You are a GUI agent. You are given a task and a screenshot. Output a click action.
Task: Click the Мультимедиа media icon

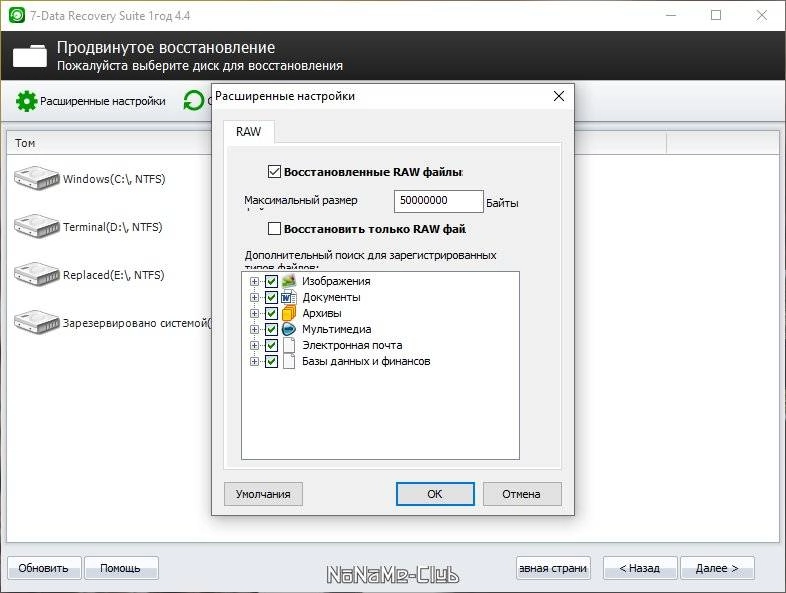coord(289,329)
